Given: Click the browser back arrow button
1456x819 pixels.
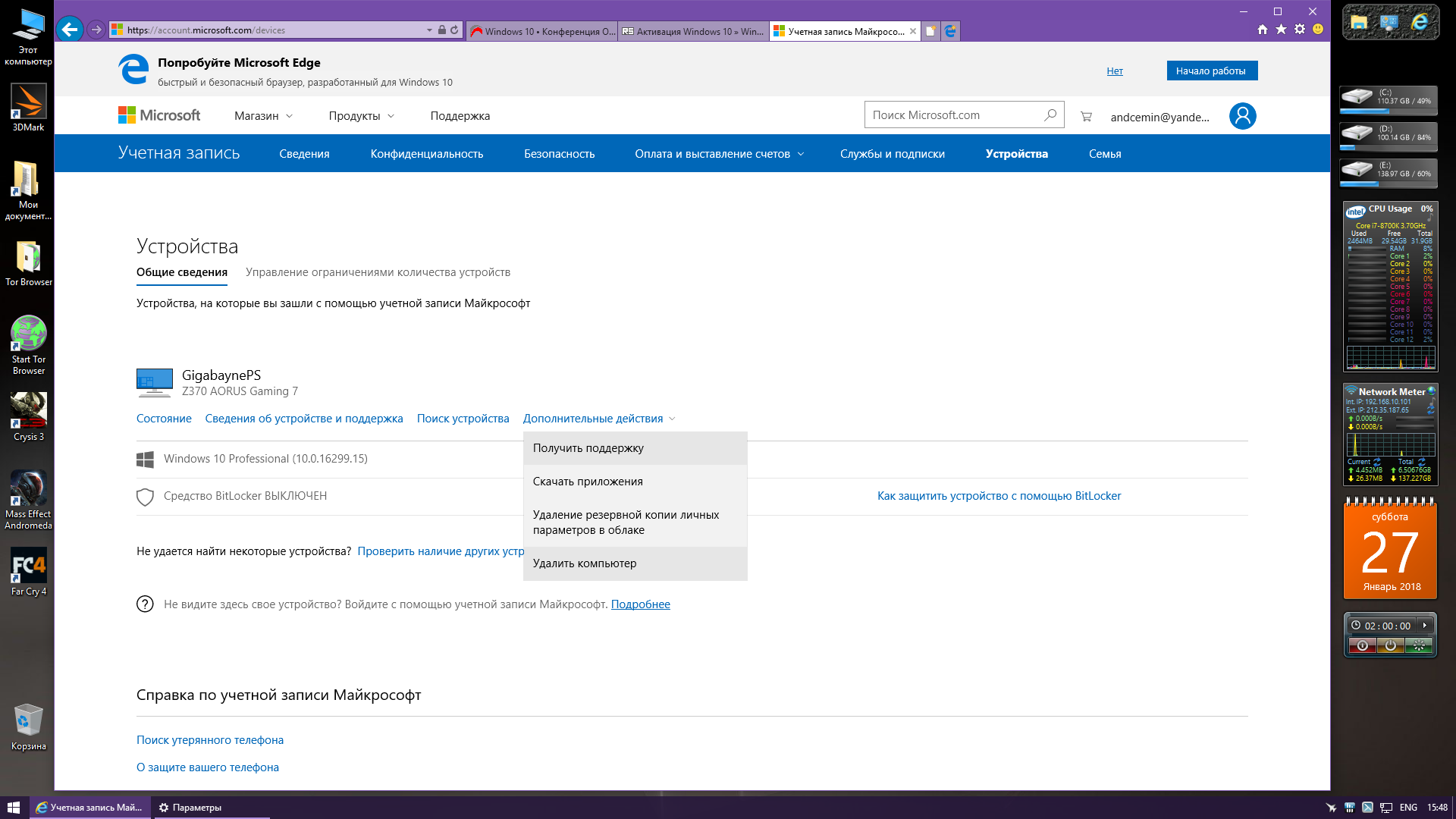Looking at the screenshot, I should pos(69,30).
